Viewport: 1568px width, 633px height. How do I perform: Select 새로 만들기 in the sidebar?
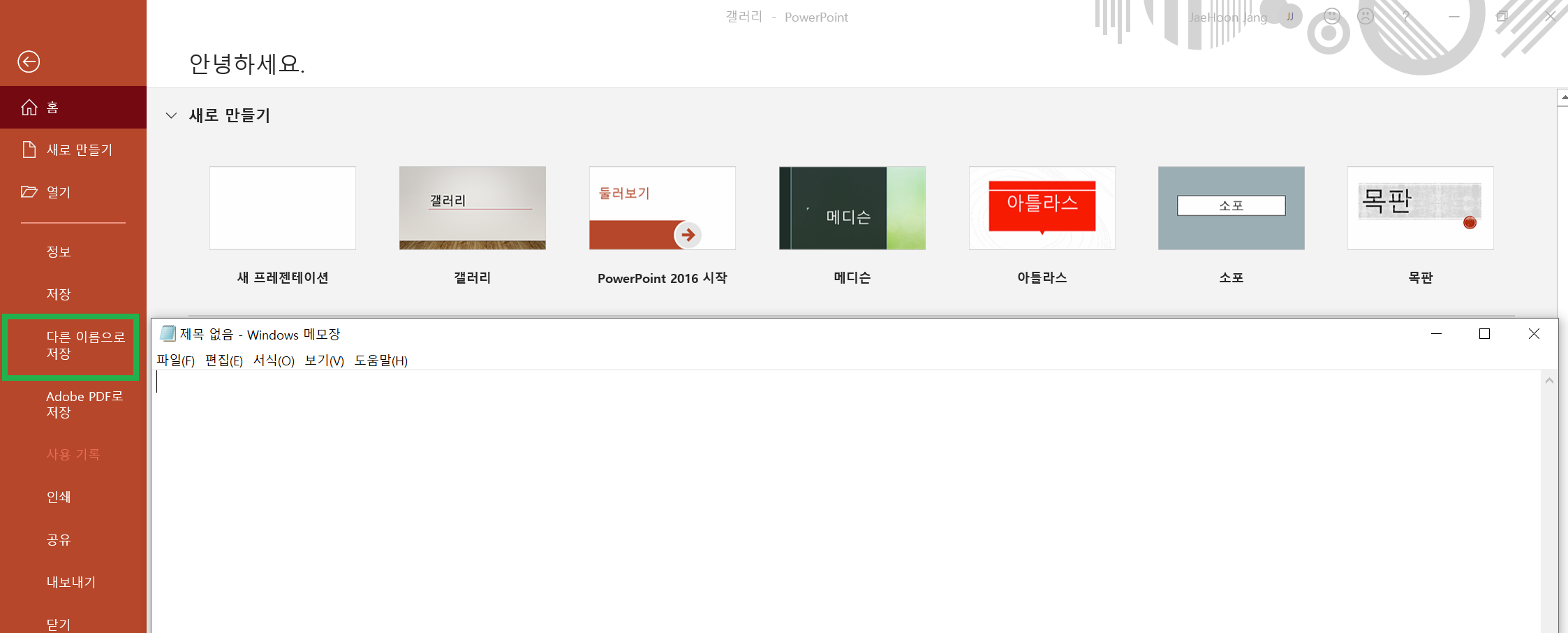[x=73, y=150]
